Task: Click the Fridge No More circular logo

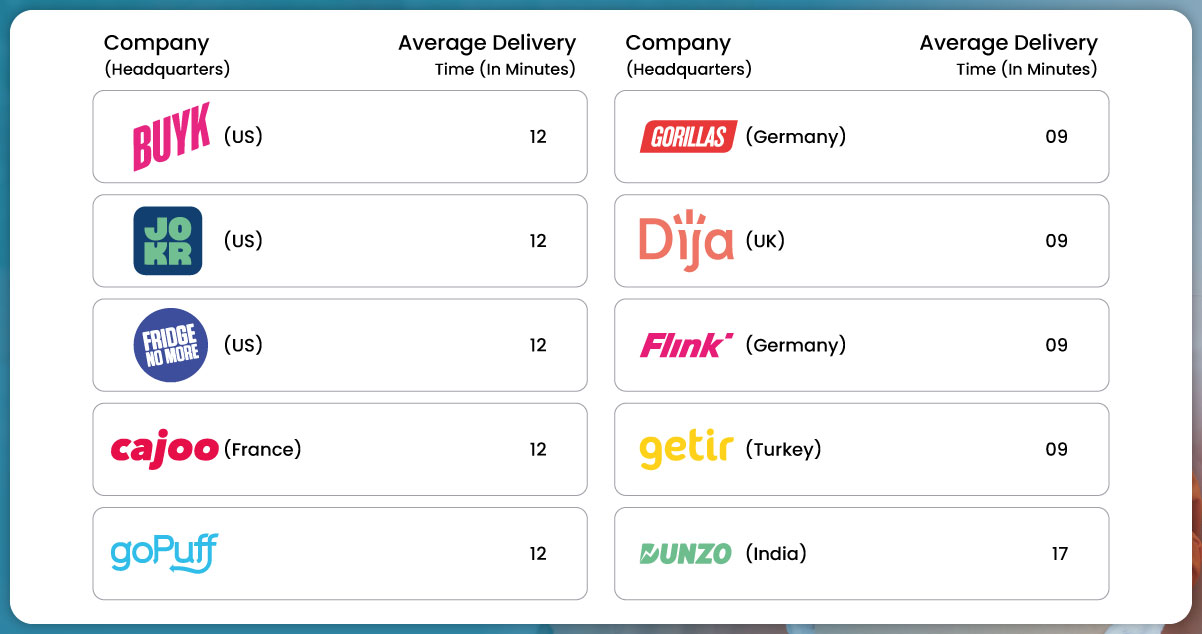Action: (x=171, y=345)
